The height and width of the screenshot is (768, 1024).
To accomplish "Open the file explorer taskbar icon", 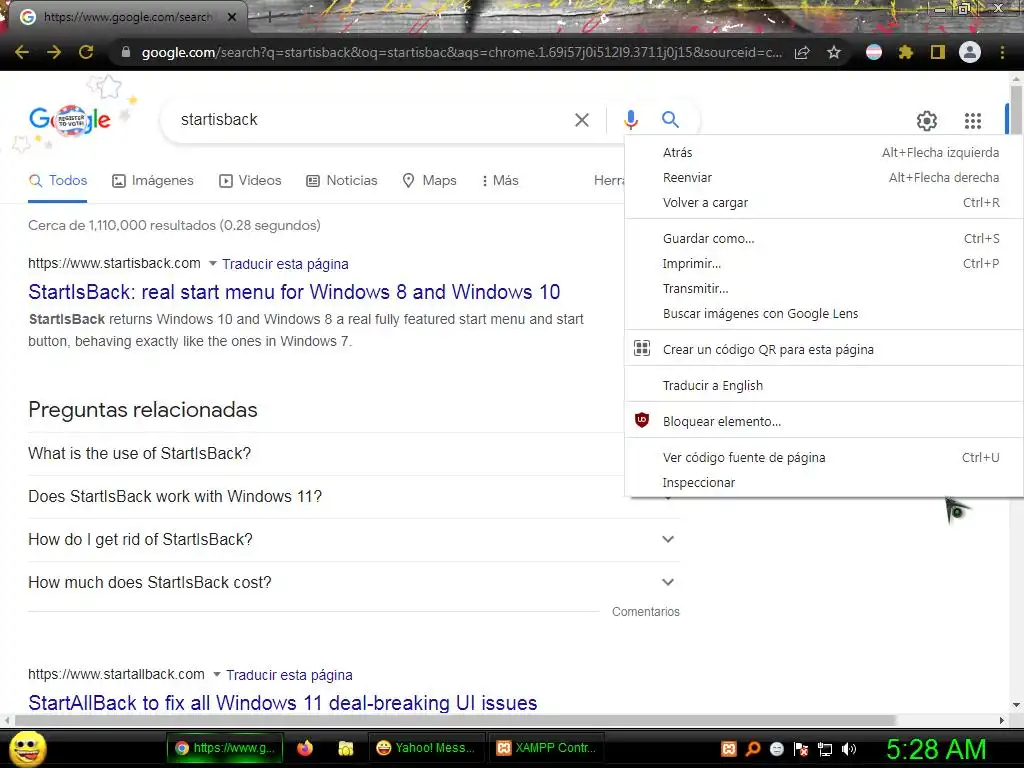I will [345, 748].
